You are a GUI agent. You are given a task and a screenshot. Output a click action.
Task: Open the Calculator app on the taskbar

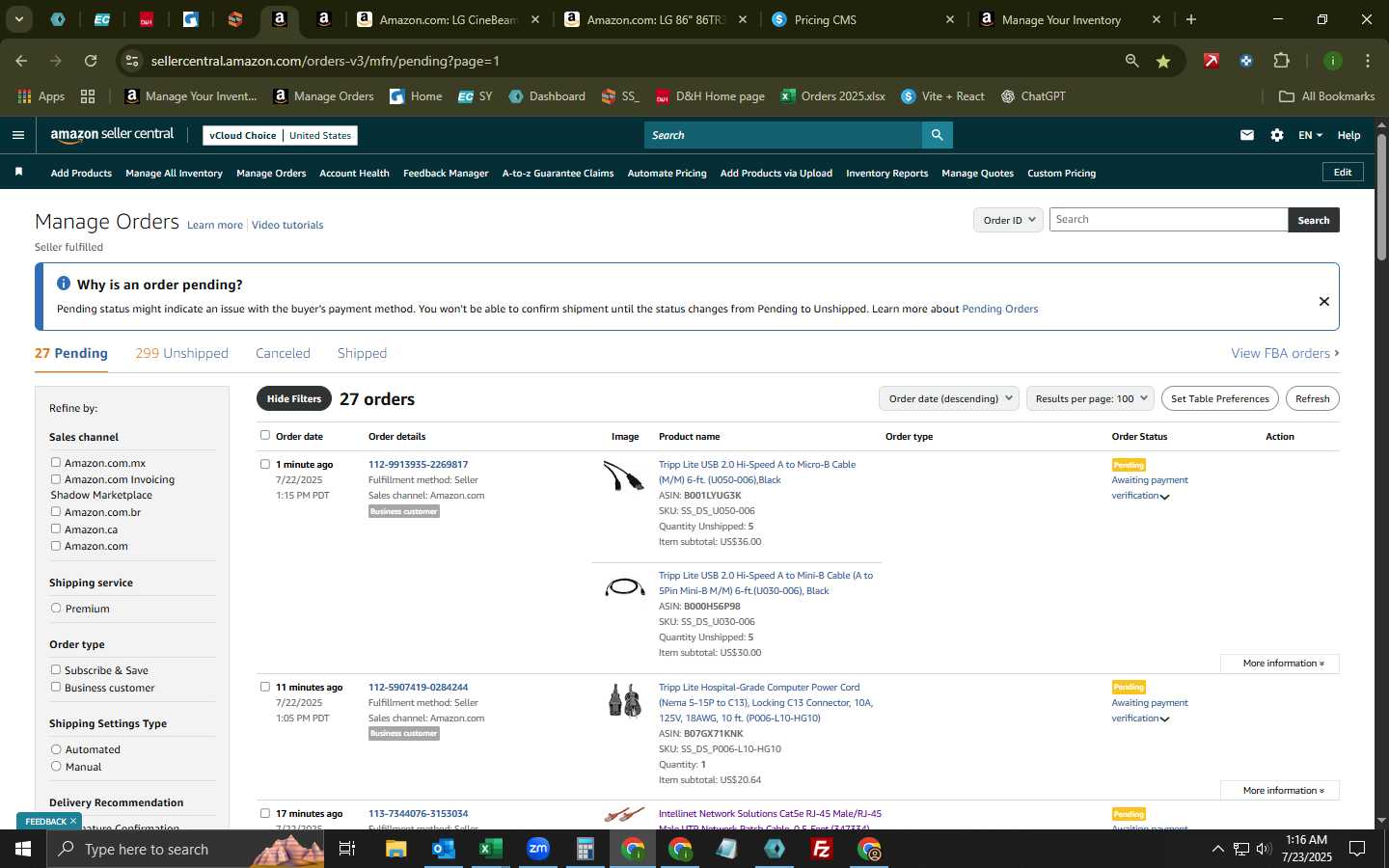coord(586,849)
